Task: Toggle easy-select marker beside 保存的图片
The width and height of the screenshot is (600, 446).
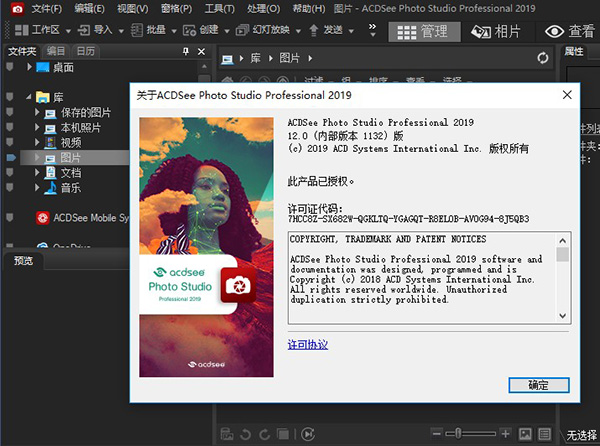Action: pyautogui.click(x=10, y=112)
